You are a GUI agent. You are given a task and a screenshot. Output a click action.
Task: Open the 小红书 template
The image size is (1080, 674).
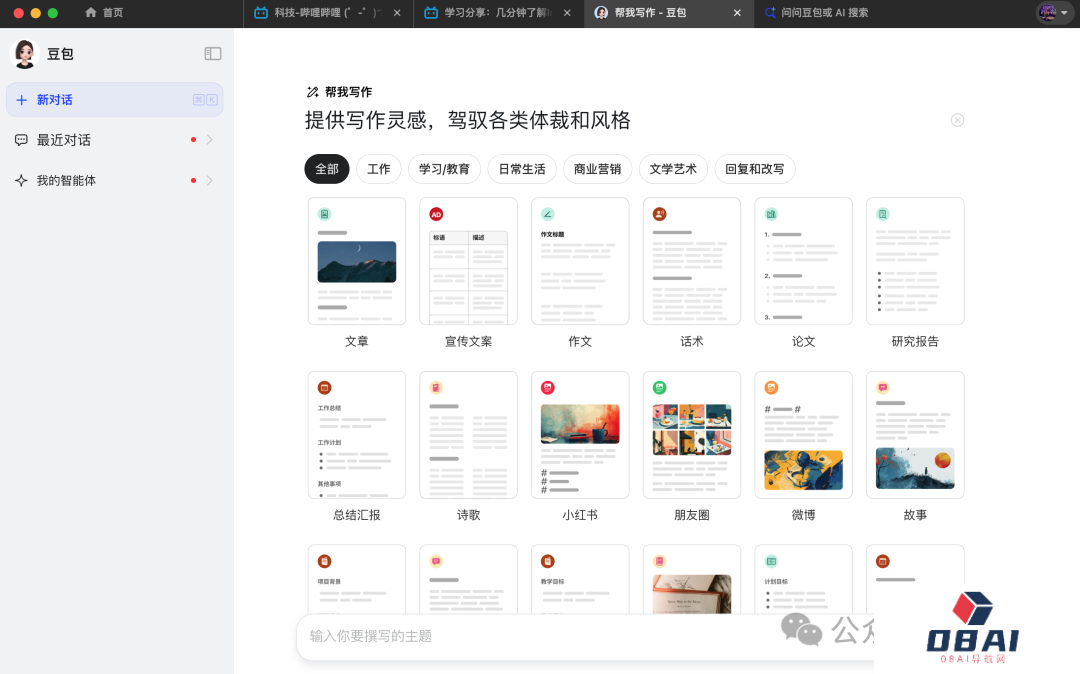click(580, 435)
